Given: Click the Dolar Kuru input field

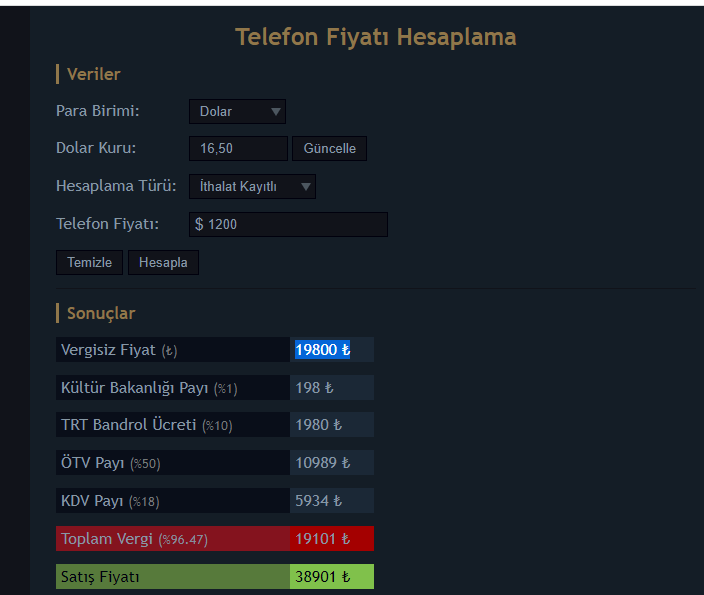Looking at the screenshot, I should point(238,149).
